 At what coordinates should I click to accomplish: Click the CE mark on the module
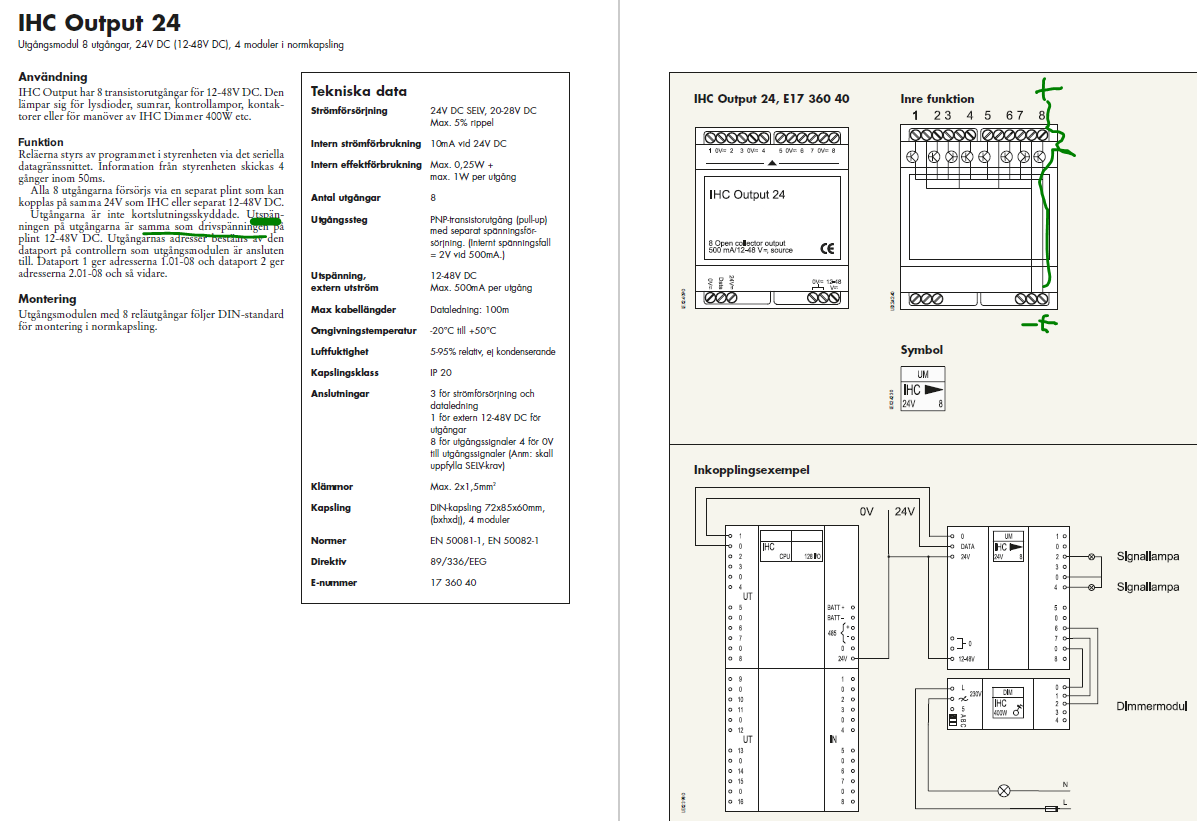tap(826, 249)
